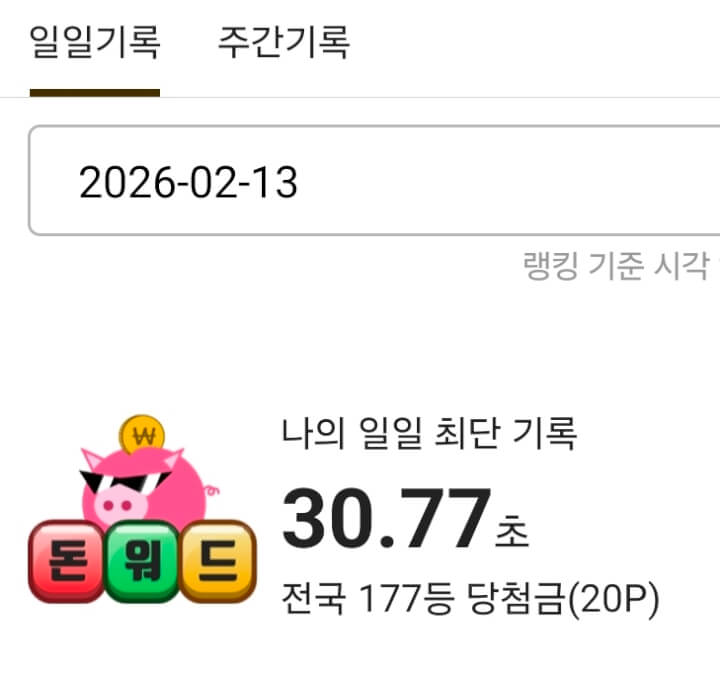Click the 랭킹 기준 시각 label
This screenshot has height=676, width=720.
tap(617, 265)
